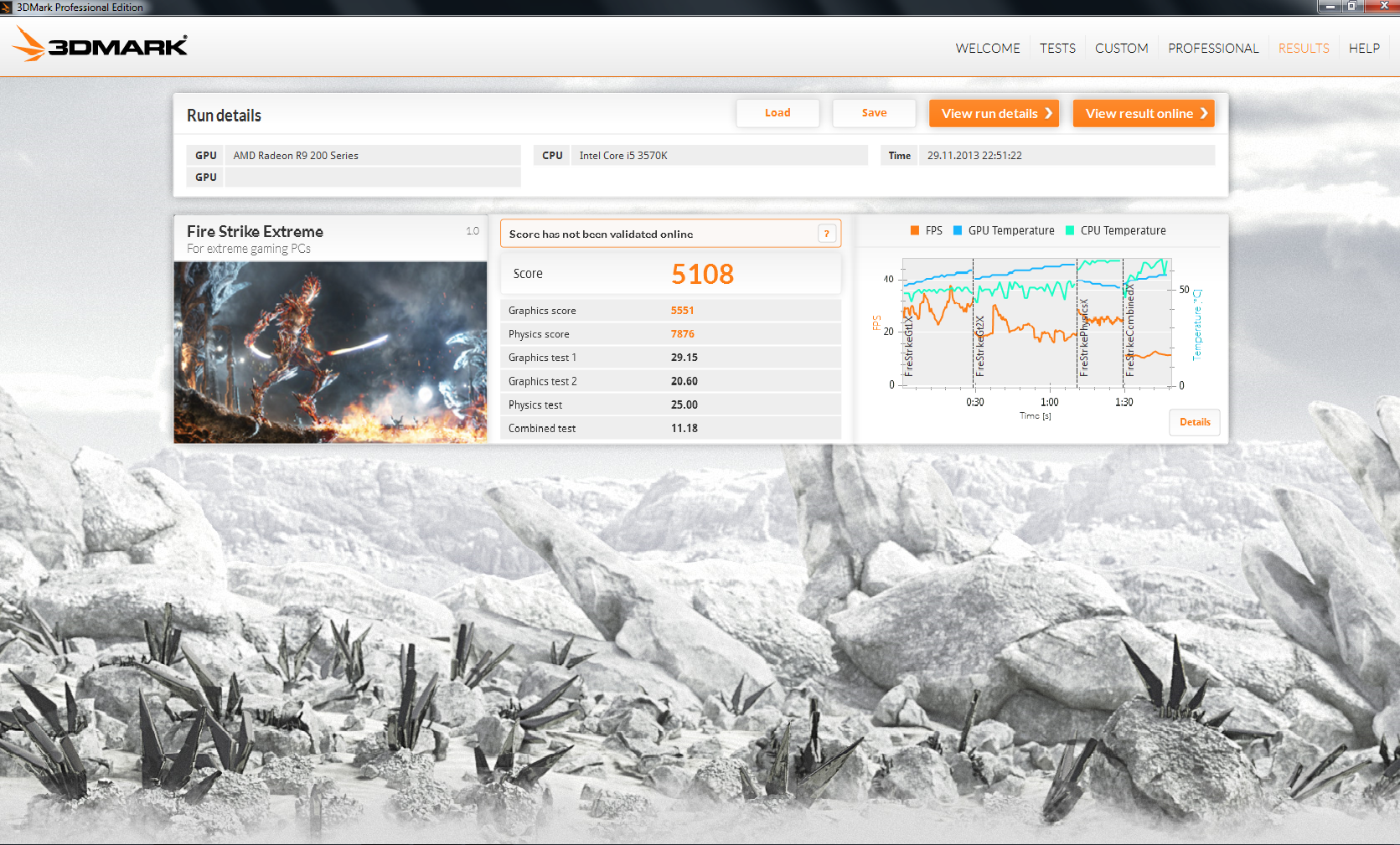This screenshot has height=845, width=1400.
Task: Open the Help tab
Action: (1364, 49)
